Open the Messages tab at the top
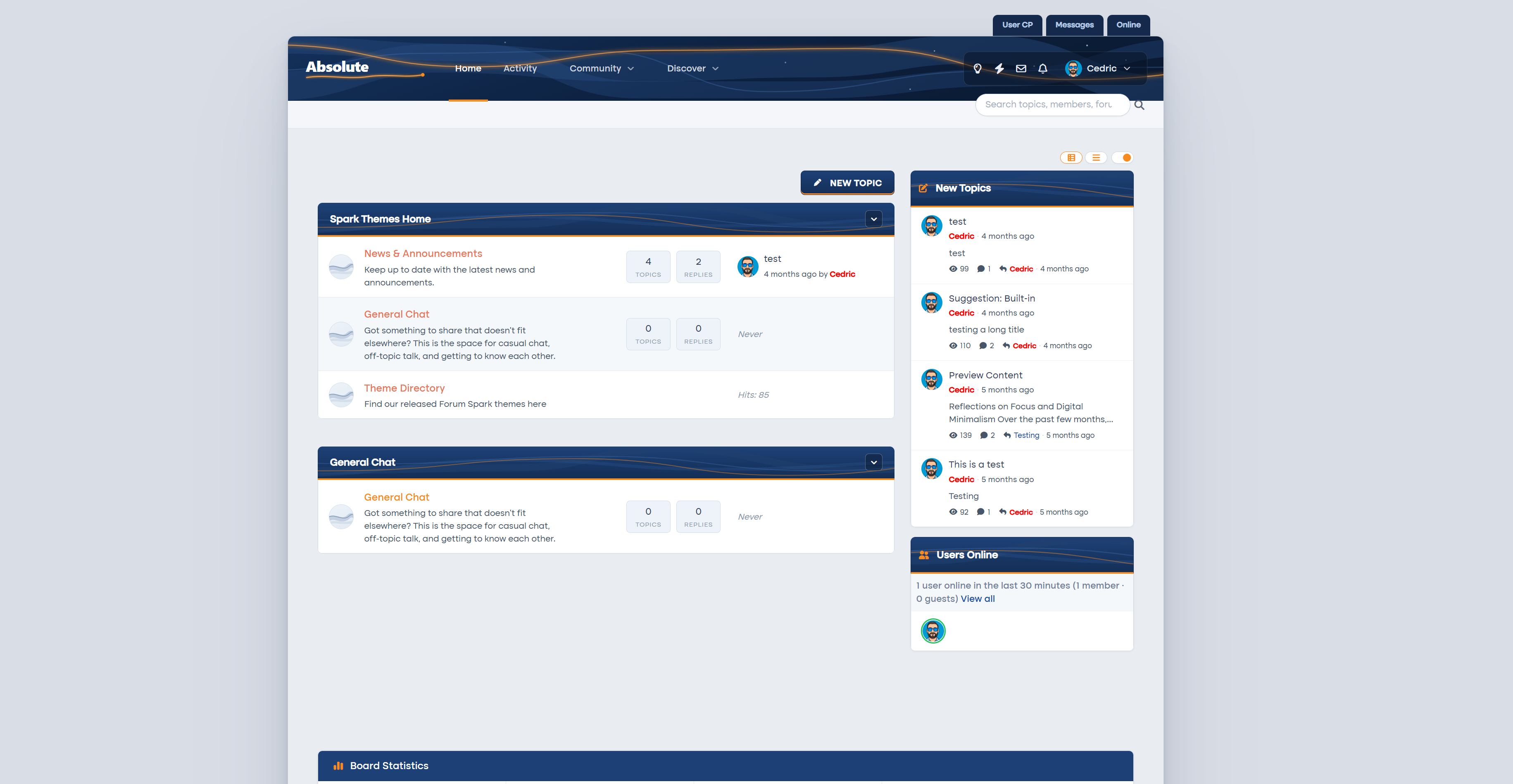 [1074, 25]
